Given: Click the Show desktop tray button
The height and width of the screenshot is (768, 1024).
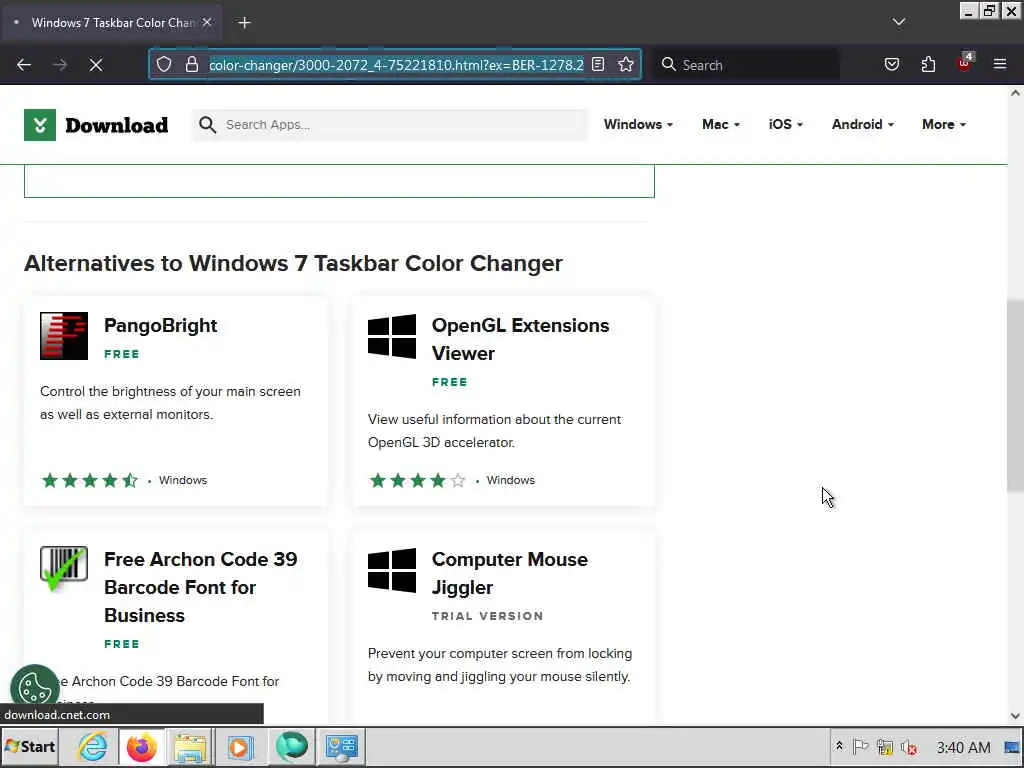Looking at the screenshot, I should pyautogui.click(x=1012, y=746).
